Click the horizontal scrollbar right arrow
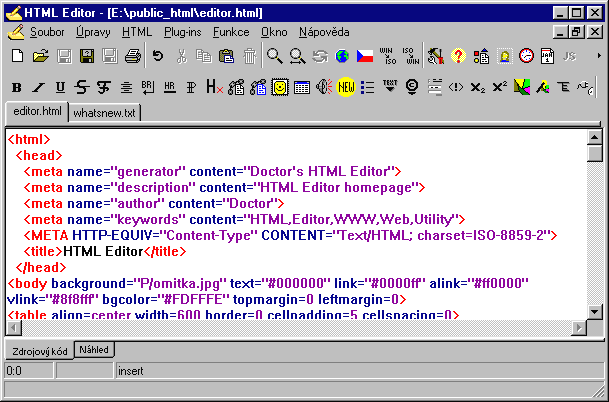This screenshot has width=609, height=402. (x=579, y=328)
